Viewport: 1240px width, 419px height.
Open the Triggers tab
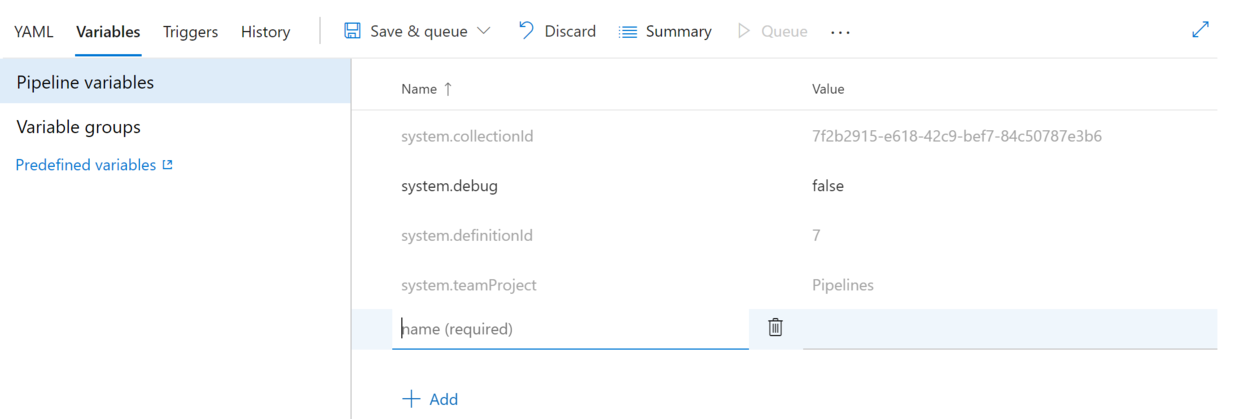pos(190,32)
